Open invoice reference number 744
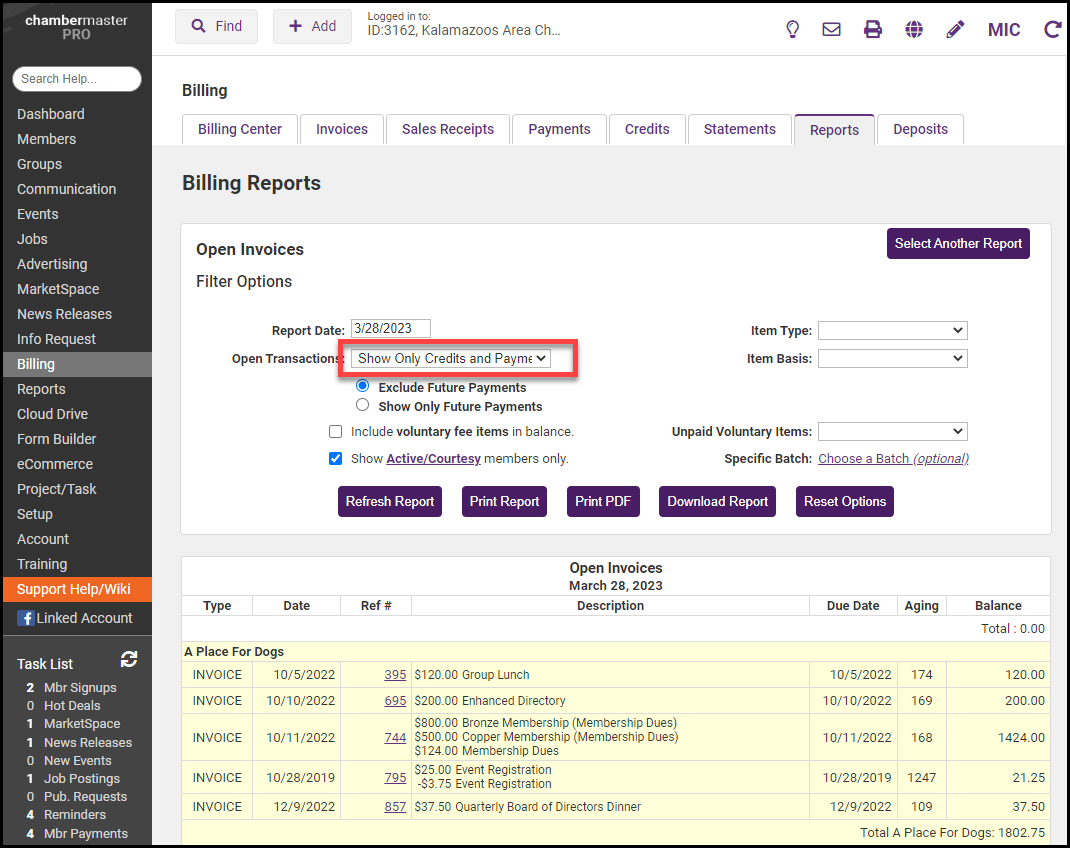This screenshot has height=848, width=1070. 395,737
